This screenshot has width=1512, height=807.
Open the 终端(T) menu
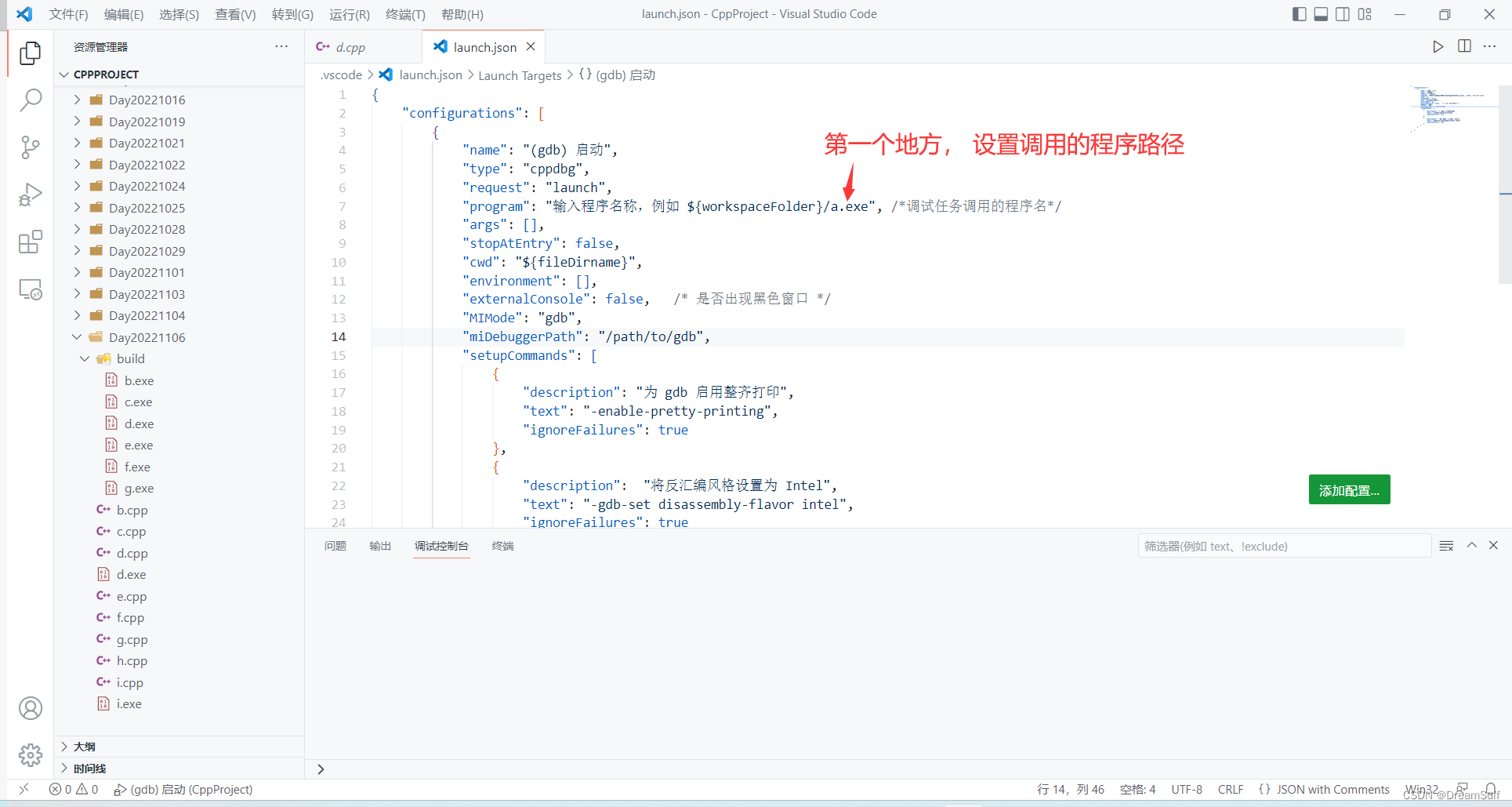(405, 14)
